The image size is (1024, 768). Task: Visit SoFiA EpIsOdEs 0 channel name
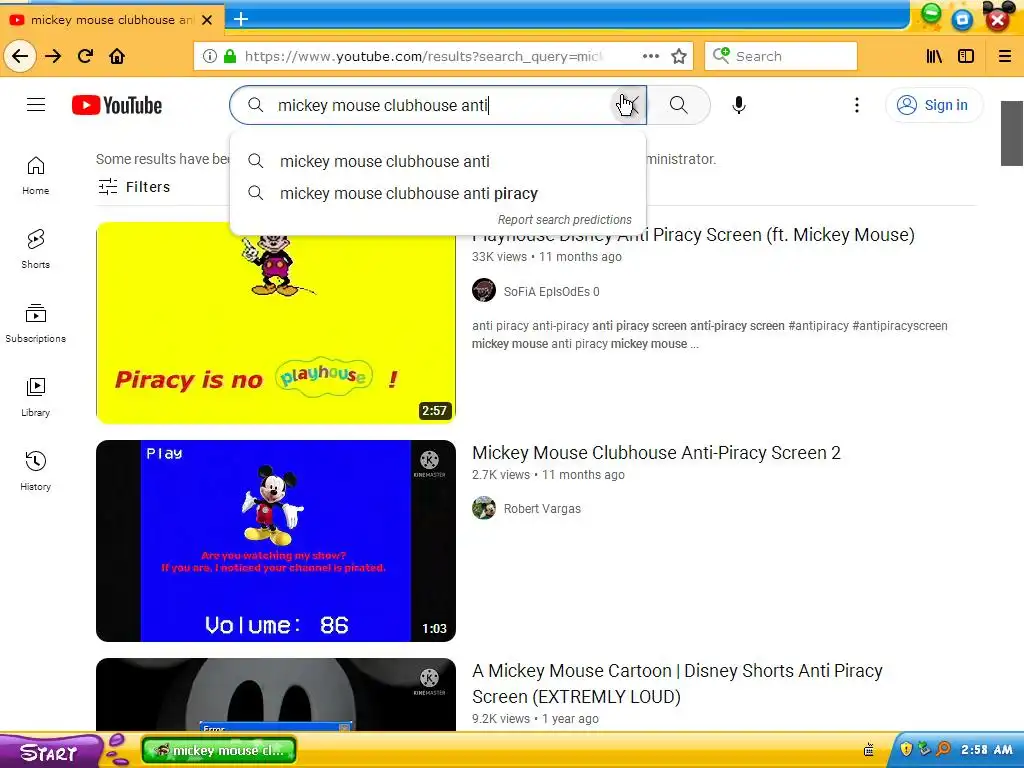(551, 291)
